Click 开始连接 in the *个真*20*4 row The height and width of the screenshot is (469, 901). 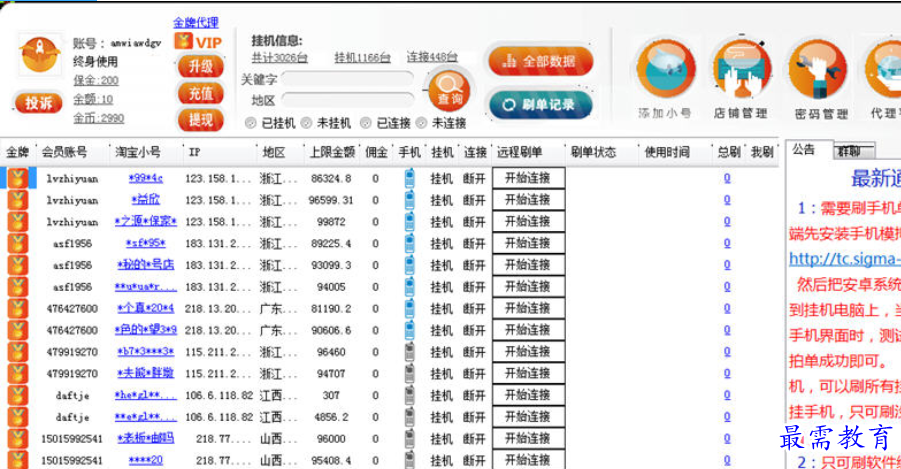click(528, 309)
